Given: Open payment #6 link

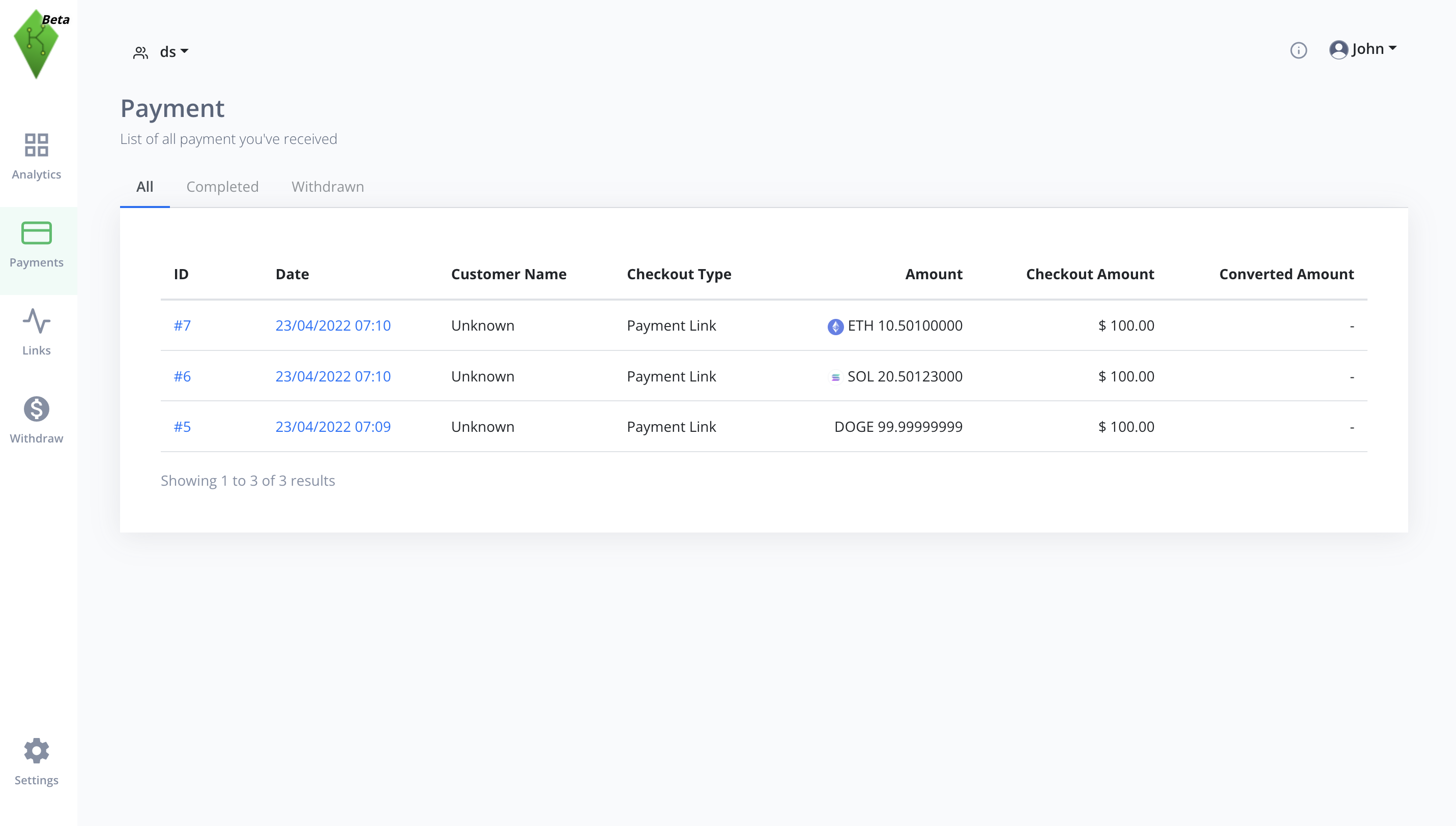Looking at the screenshot, I should click(x=182, y=376).
